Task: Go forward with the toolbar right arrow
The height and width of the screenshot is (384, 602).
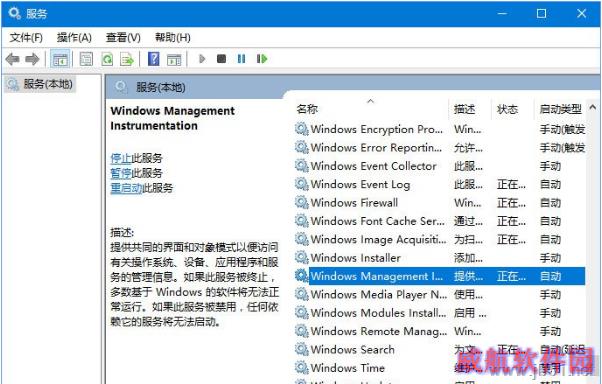Action: coord(32,59)
